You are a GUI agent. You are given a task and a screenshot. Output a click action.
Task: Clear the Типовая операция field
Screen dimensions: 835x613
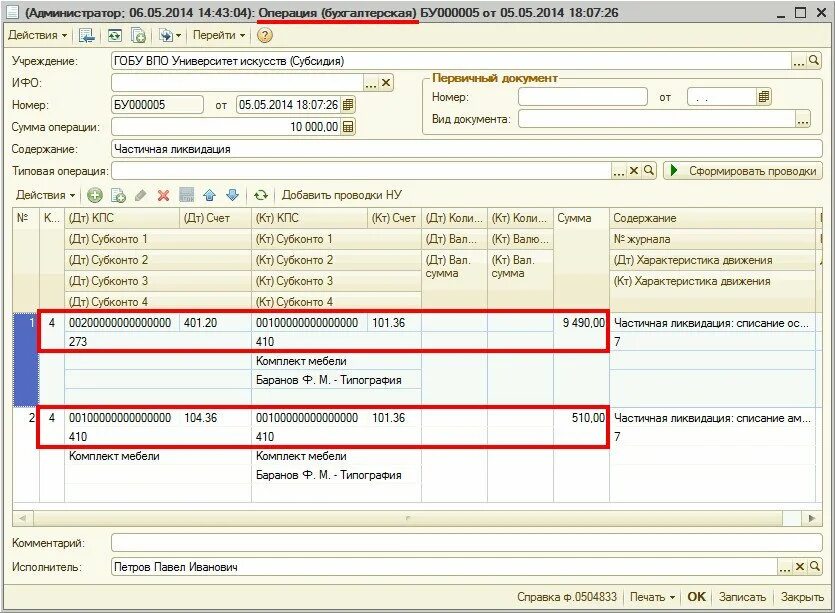[634, 171]
